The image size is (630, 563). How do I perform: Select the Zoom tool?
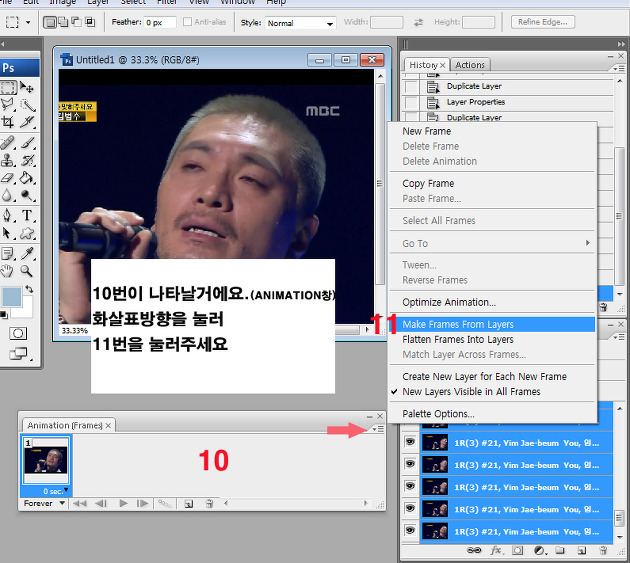pos(27,271)
